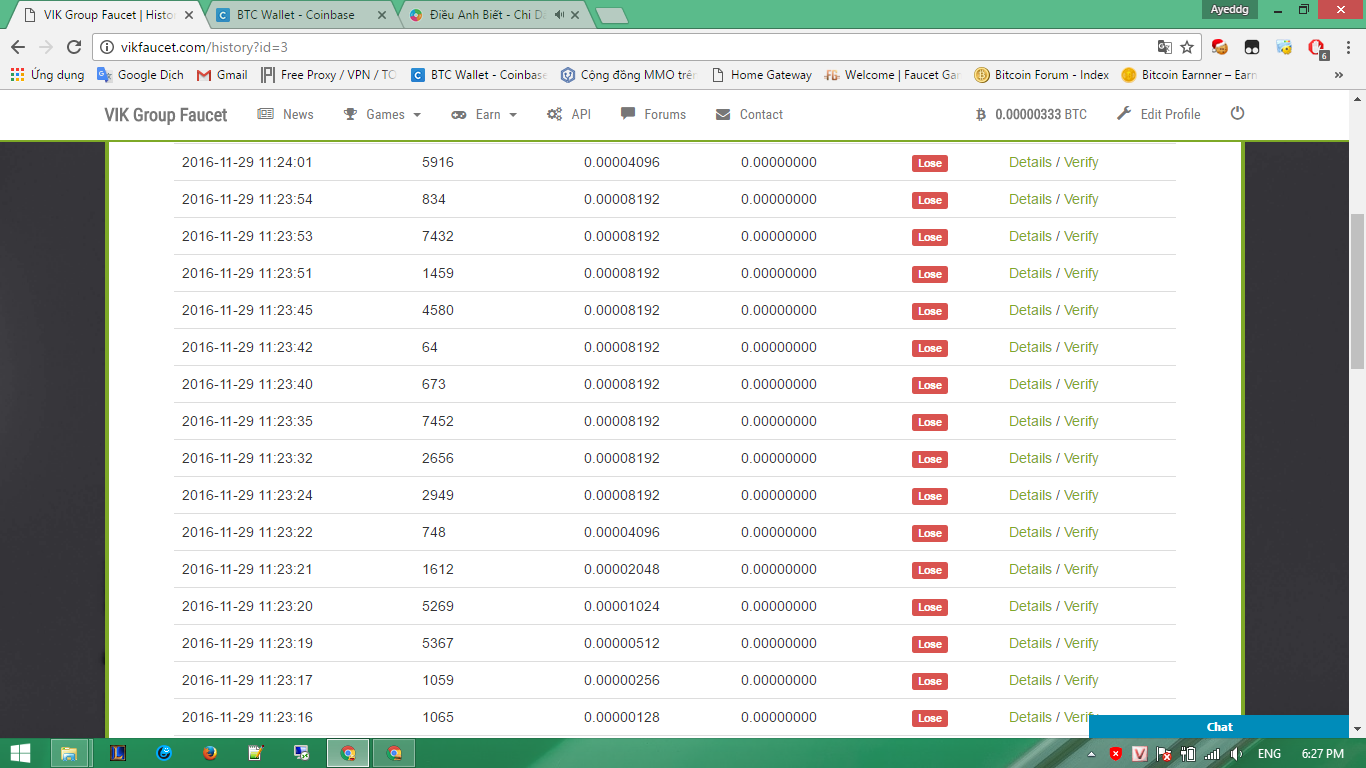Image resolution: width=1366 pixels, height=768 pixels.
Task: Open Details for the 11:24:01 bet row
Action: point(1029,162)
